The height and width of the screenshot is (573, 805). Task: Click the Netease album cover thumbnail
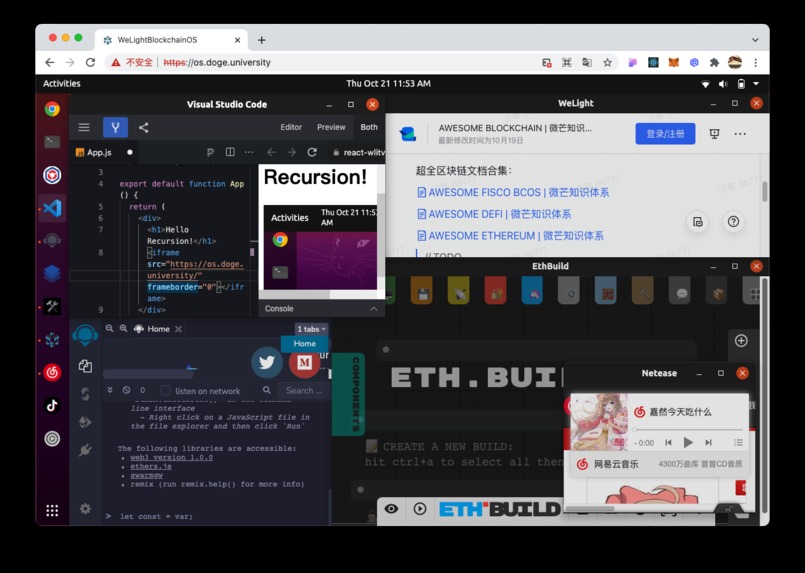pos(599,422)
